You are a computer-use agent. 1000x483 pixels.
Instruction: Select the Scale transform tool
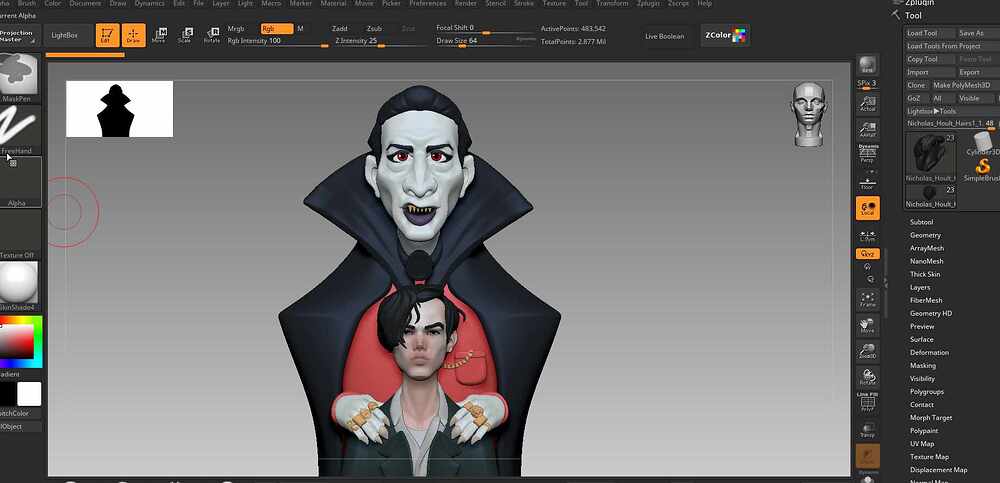point(185,35)
